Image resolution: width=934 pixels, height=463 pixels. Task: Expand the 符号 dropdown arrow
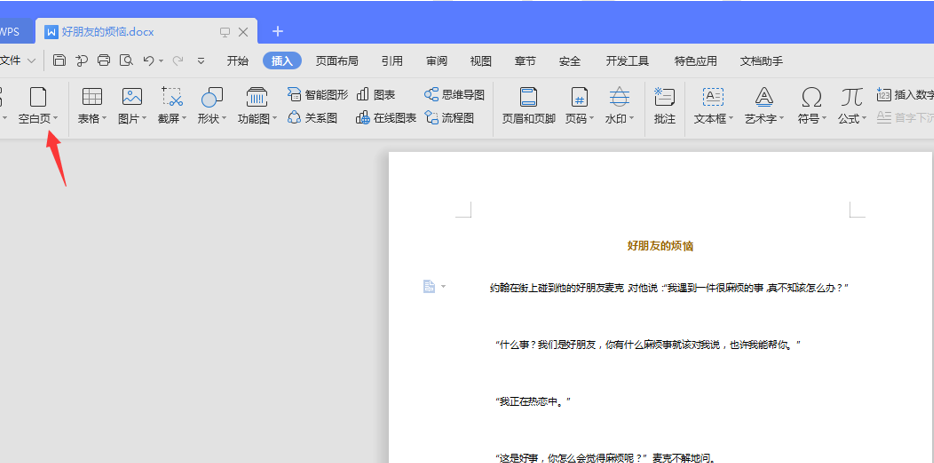click(x=824, y=119)
